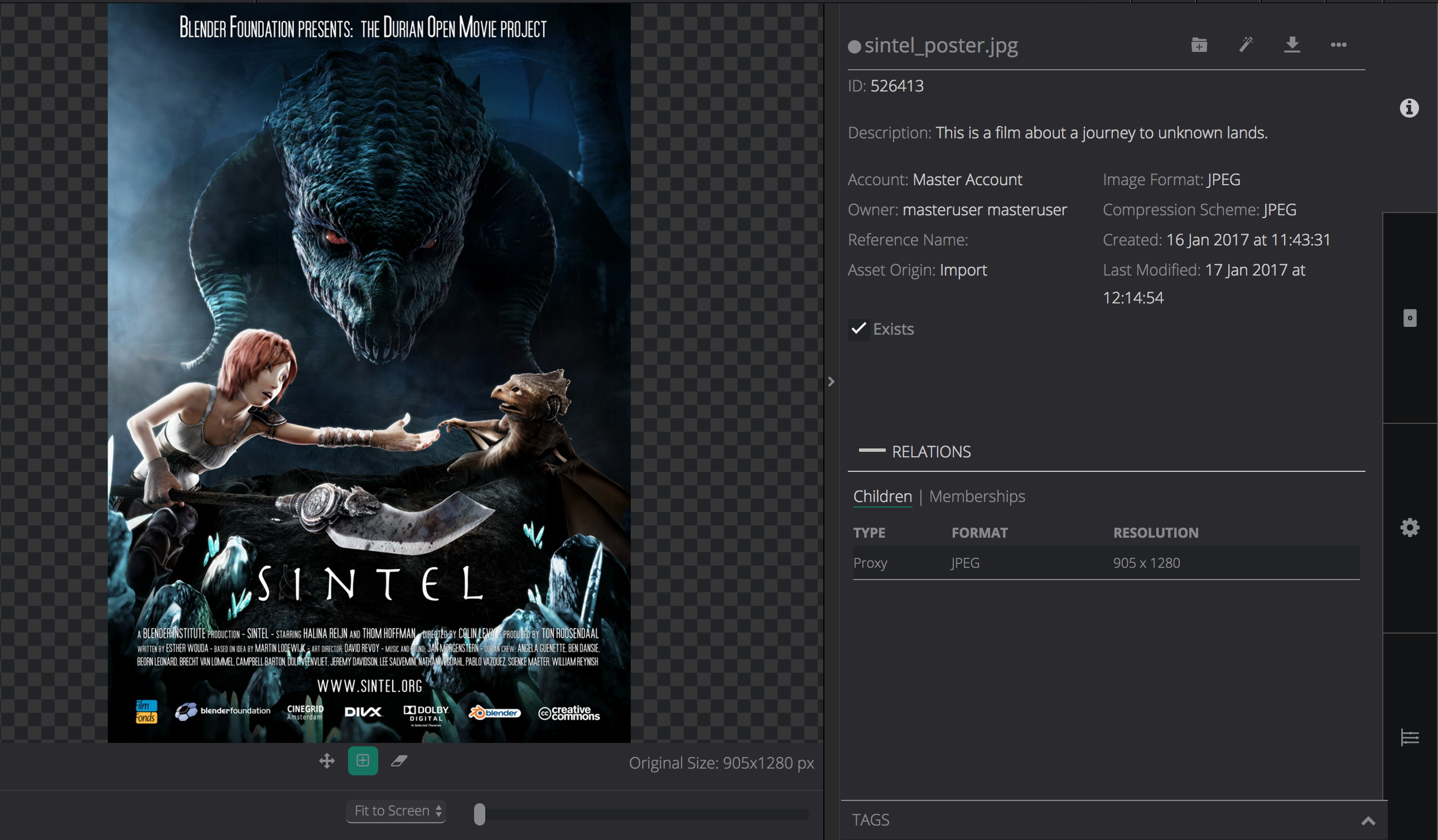This screenshot has height=840, width=1438.
Task: Expand the TAGS section chevron
Action: 1368,820
